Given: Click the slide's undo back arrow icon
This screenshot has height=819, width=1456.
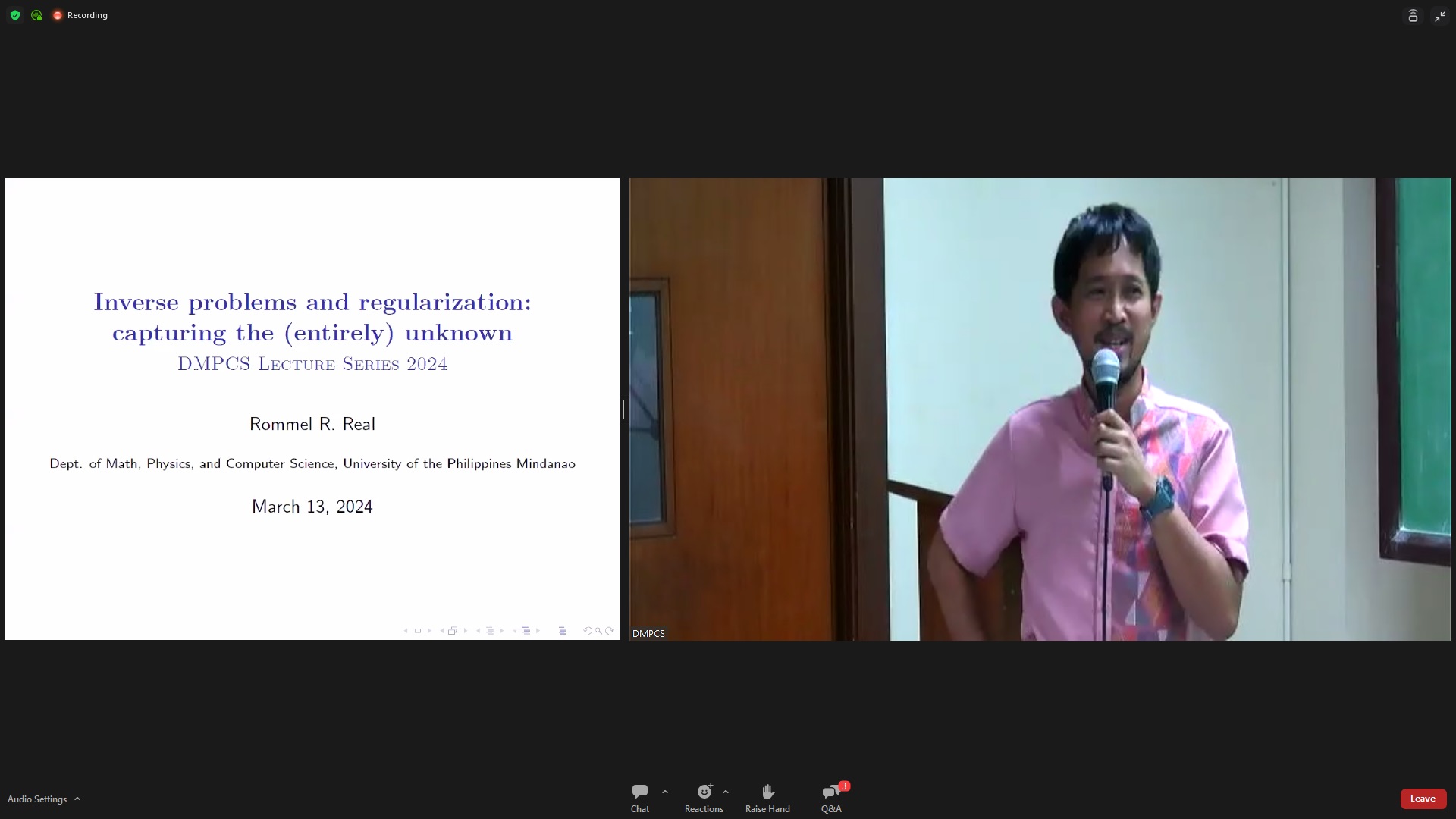Looking at the screenshot, I should point(588,631).
